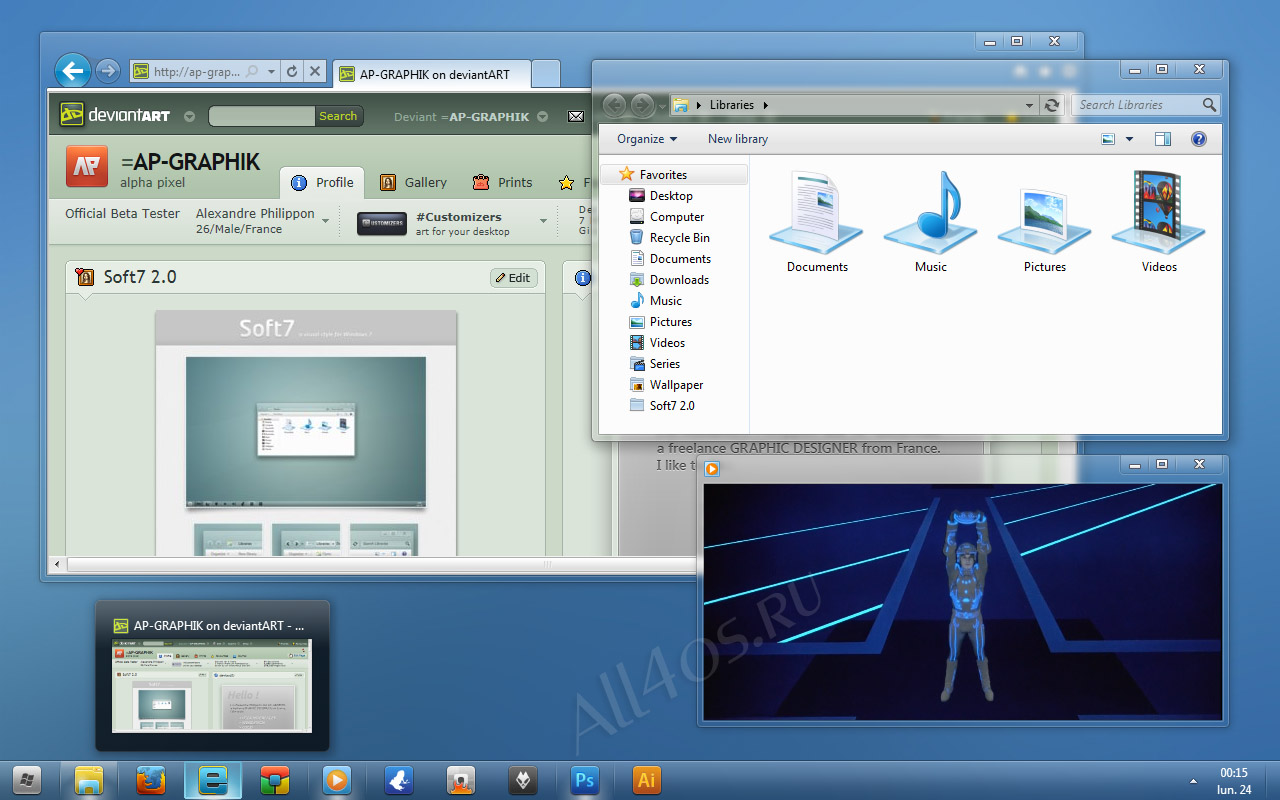Expand the dropdown beside the deviantART logo
The width and height of the screenshot is (1280, 800).
(x=189, y=116)
